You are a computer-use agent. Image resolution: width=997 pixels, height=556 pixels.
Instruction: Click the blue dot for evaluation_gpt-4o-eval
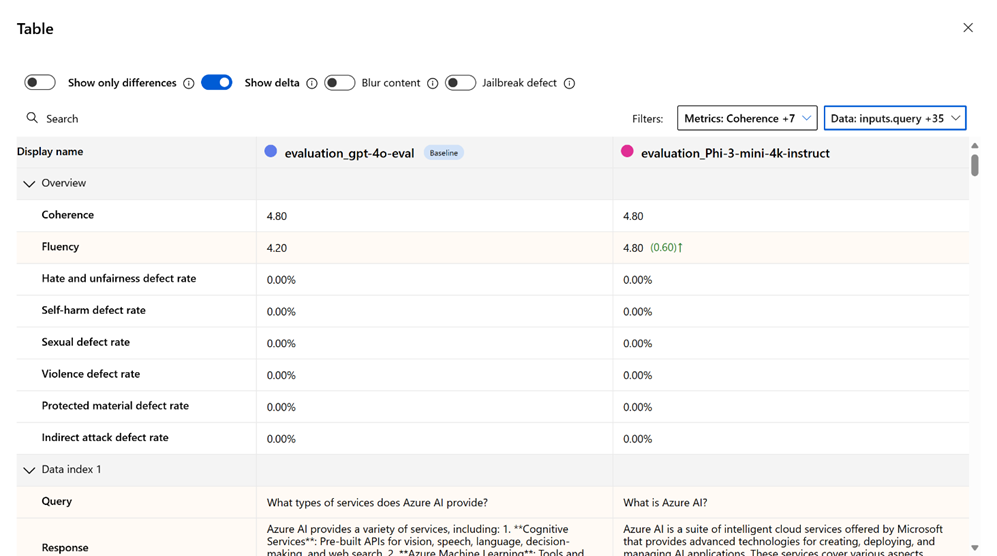pyautogui.click(x=271, y=151)
